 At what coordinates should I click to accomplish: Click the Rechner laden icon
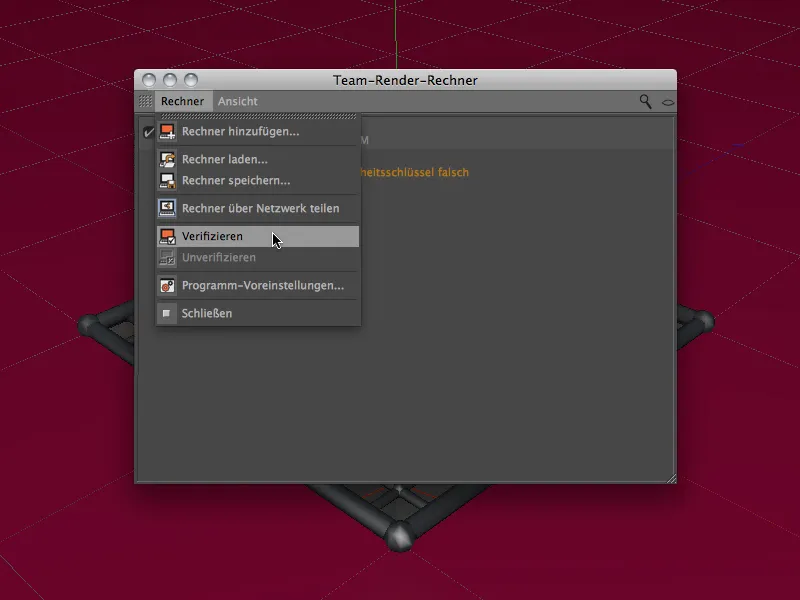click(167, 159)
